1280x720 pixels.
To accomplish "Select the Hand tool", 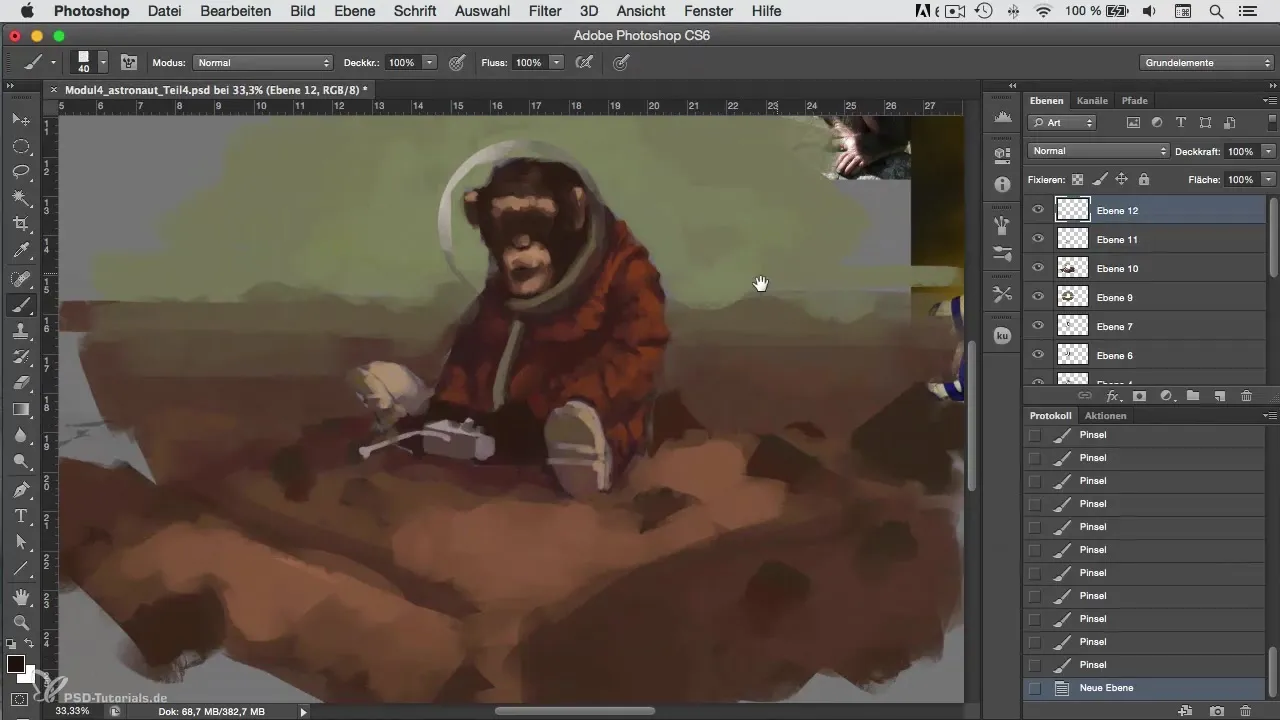I will [20, 597].
